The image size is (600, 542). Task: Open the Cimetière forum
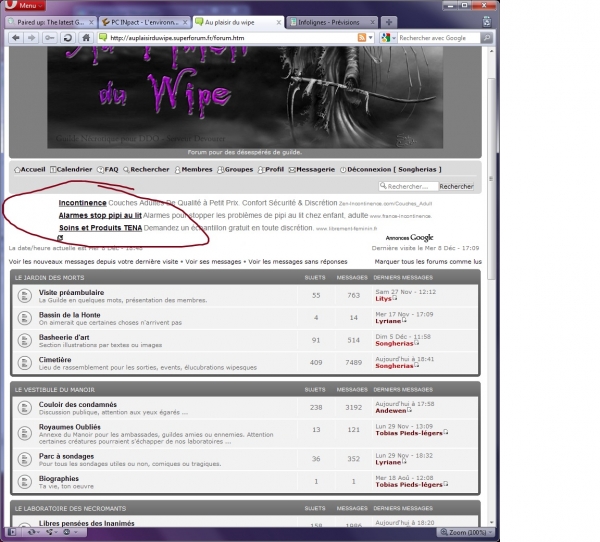[55, 360]
